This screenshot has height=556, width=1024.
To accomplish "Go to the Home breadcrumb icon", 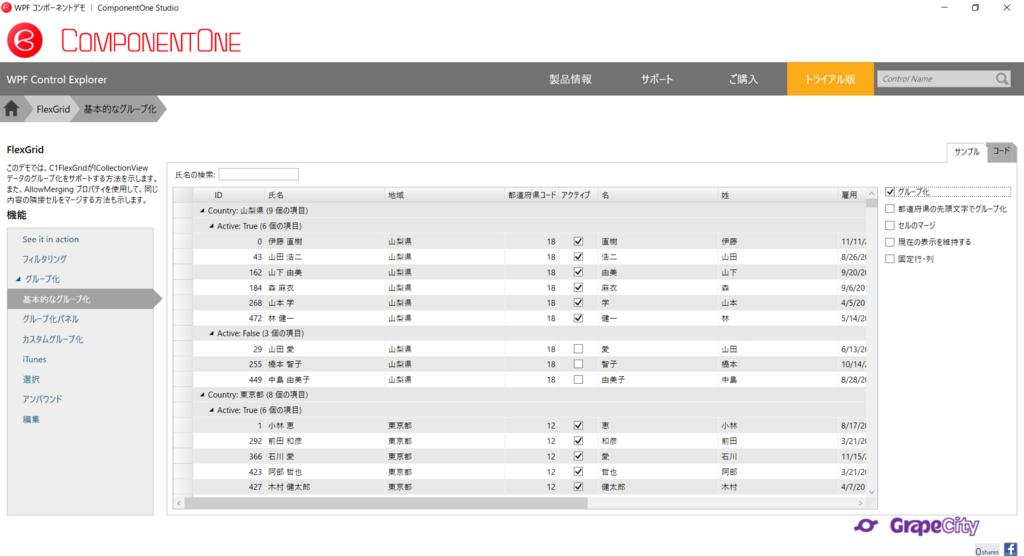I will point(12,109).
